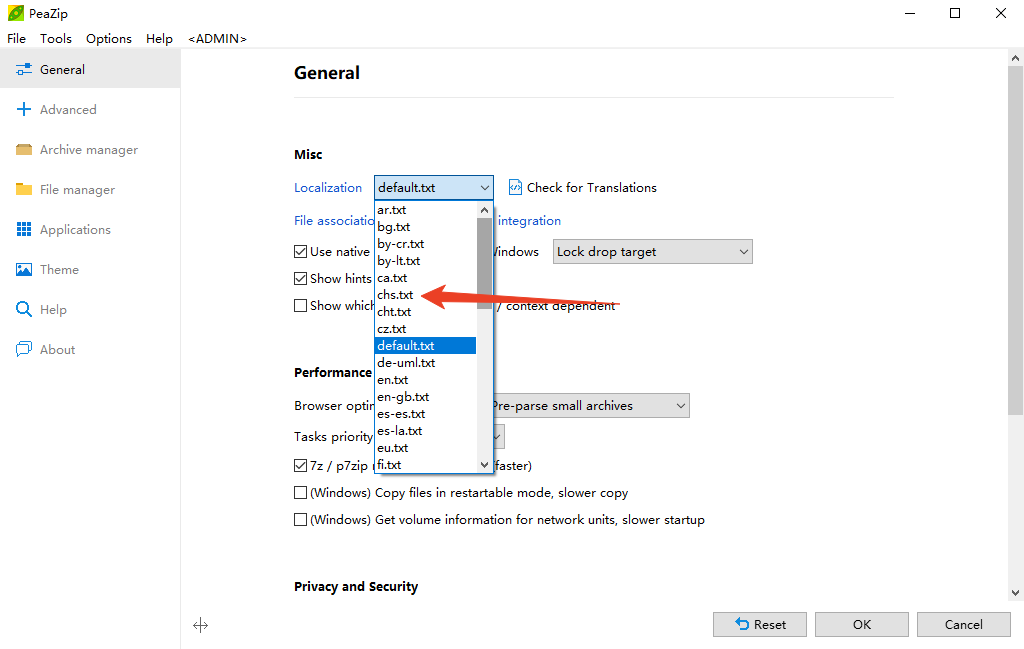The image size is (1024, 649).
Task: Click the Check for Translations file icon
Action: click(x=515, y=187)
